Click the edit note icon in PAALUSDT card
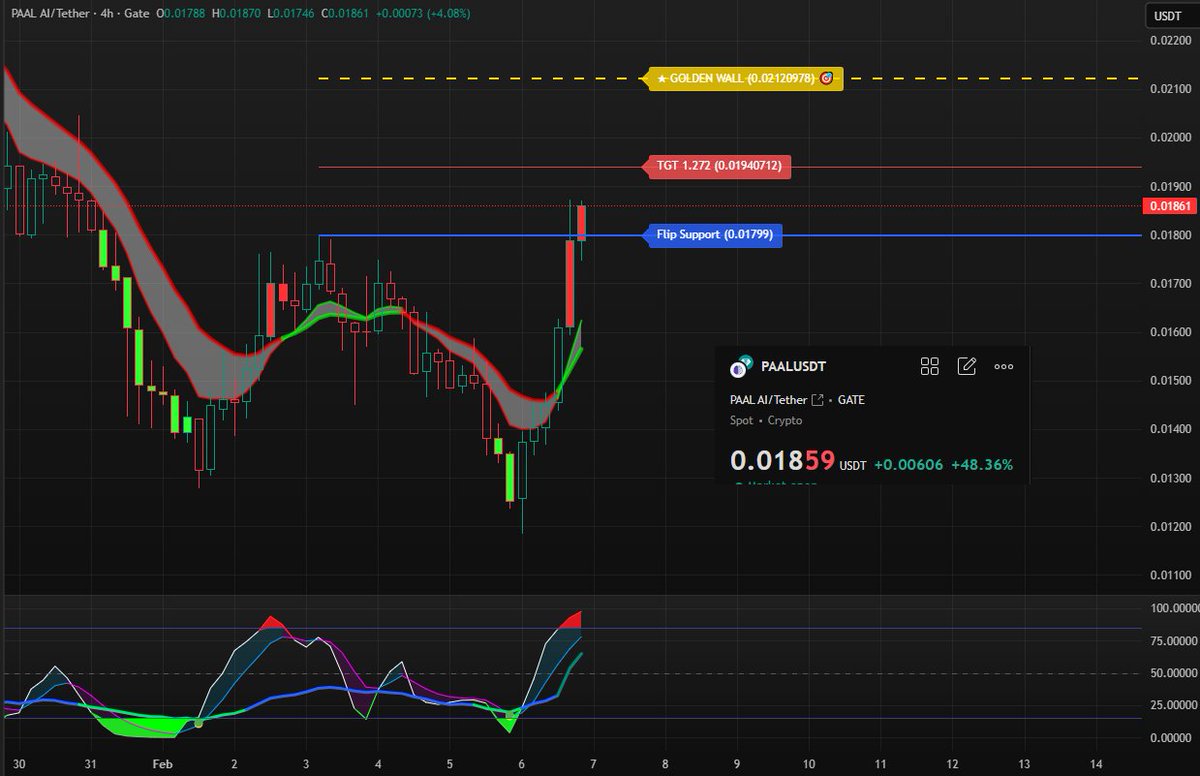Image resolution: width=1200 pixels, height=776 pixels. pos(967,366)
